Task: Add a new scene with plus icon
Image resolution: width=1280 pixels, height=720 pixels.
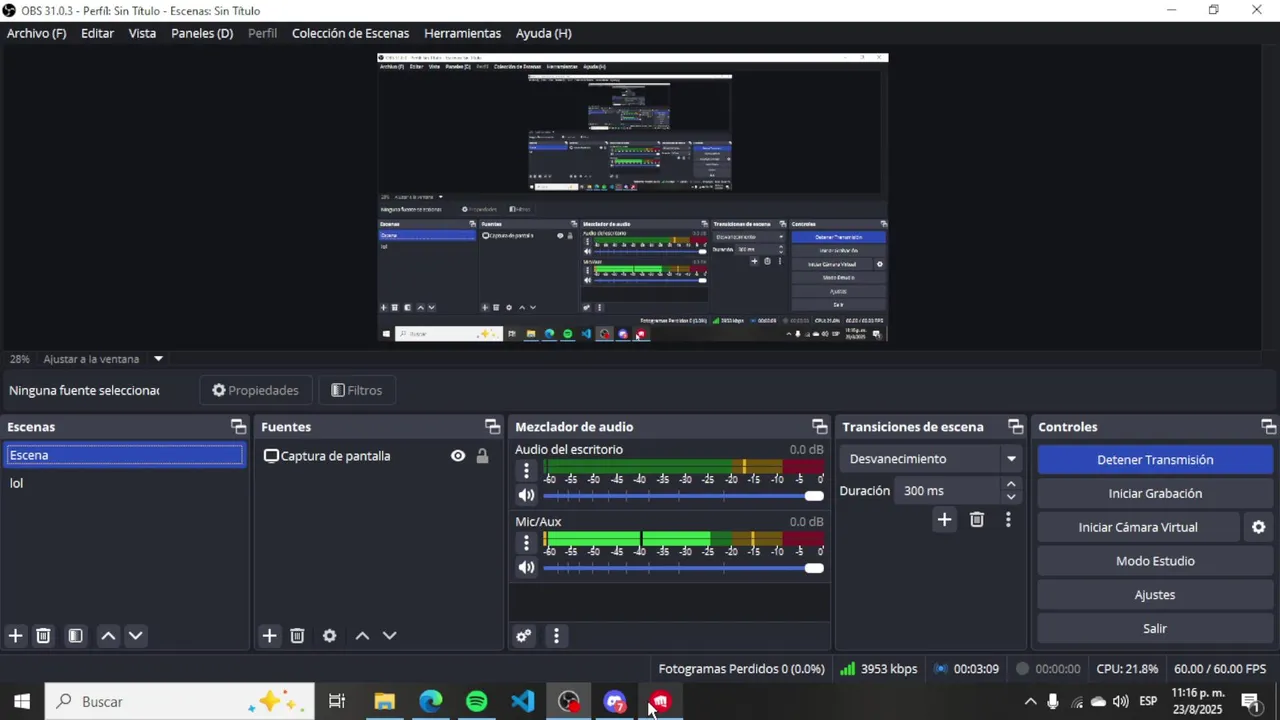Action: [x=15, y=636]
